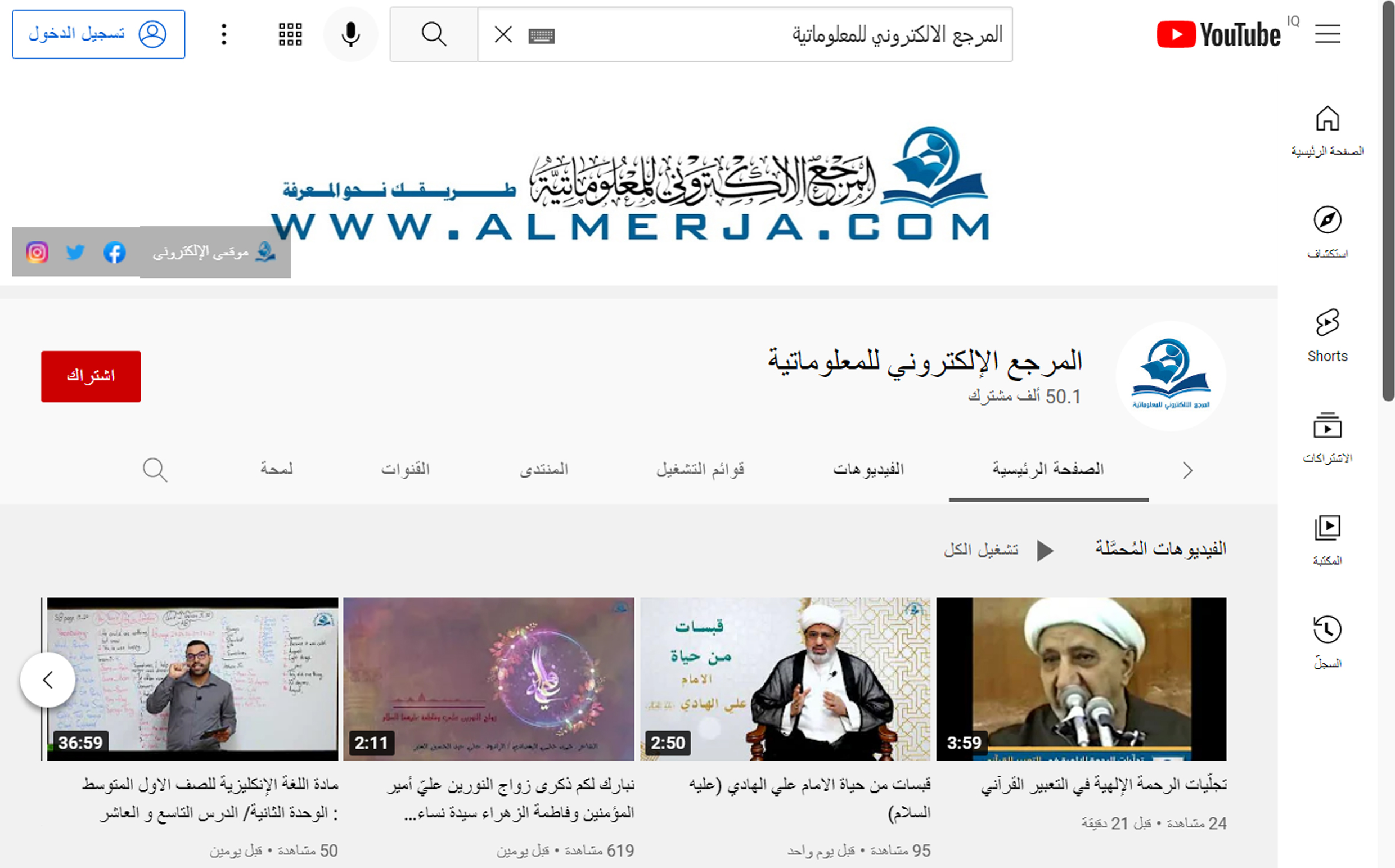The image size is (1395, 868).
Task: Click the channel name المرجع الإلكتروني للمعلوماتية
Action: click(925, 362)
